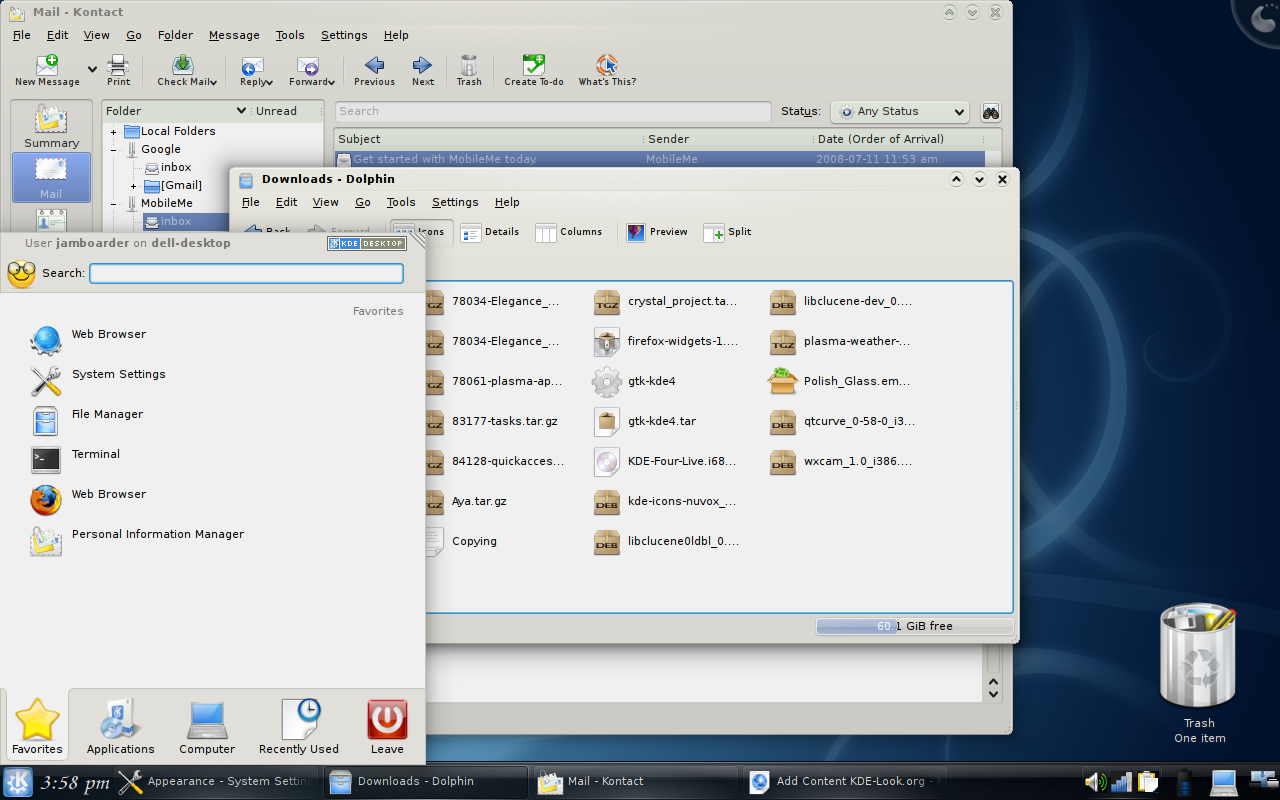Switch Dolphin to Columns view
The image size is (1280, 800).
point(568,232)
